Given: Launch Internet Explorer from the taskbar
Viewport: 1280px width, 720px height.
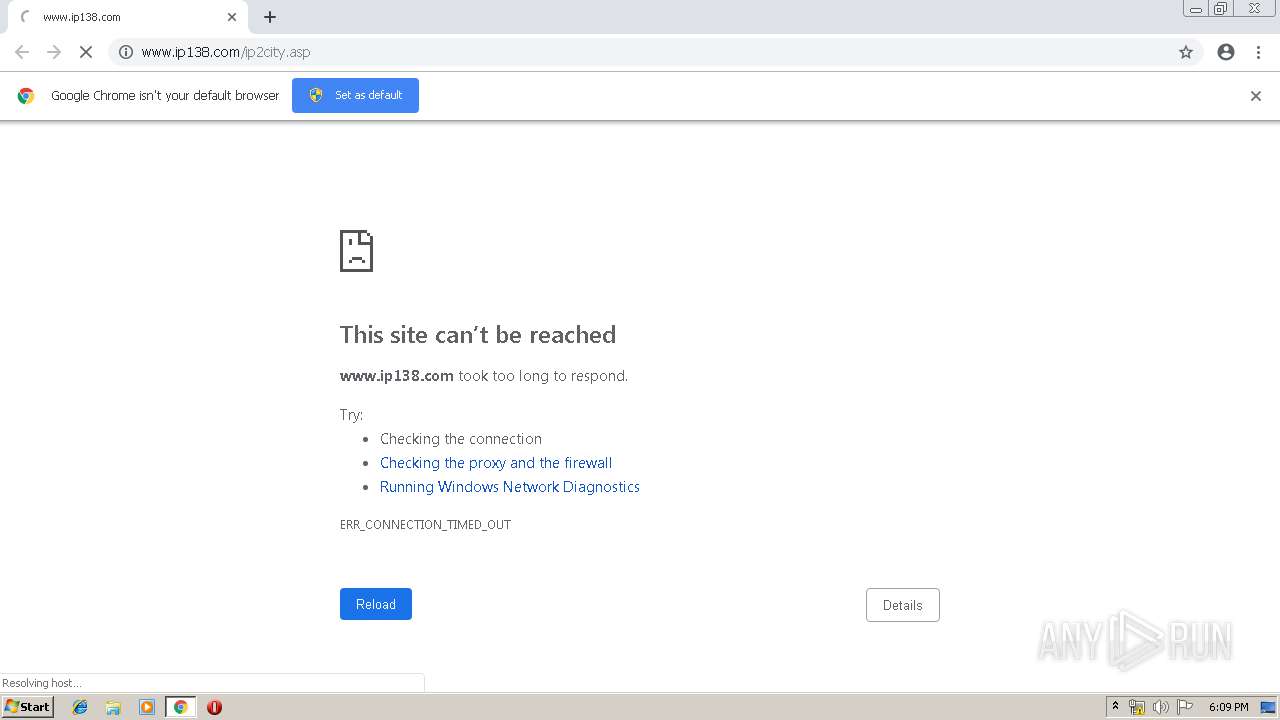Looking at the screenshot, I should coord(80,707).
